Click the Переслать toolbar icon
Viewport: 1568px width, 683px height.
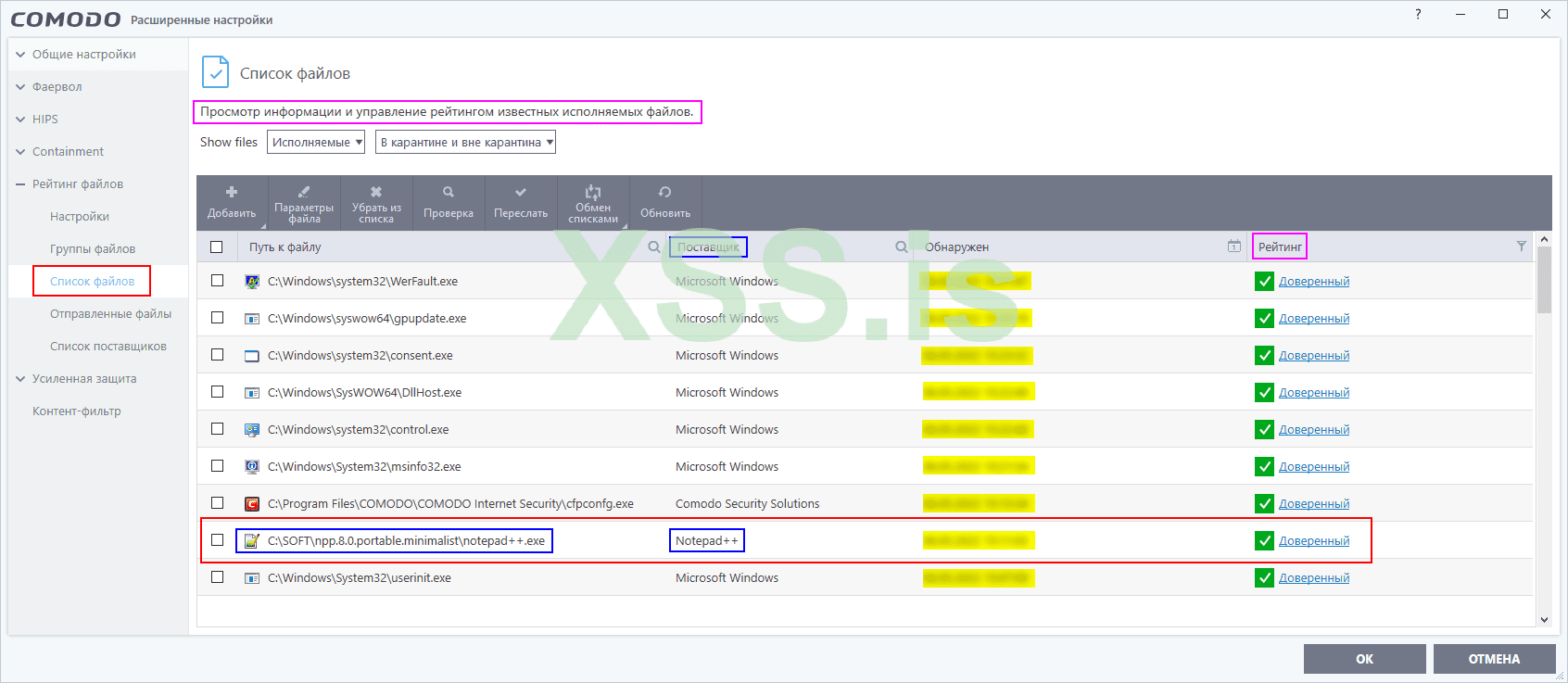coord(521,193)
